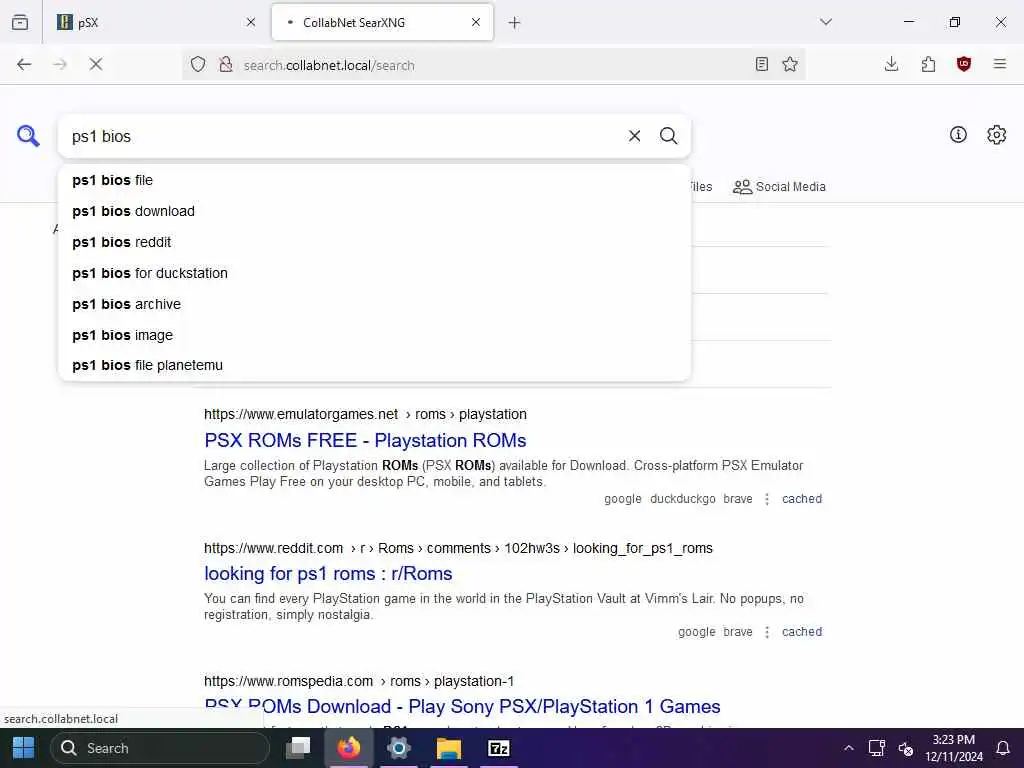Open result options dots for emulatorgames result
The image size is (1024, 768).
pos(767,499)
